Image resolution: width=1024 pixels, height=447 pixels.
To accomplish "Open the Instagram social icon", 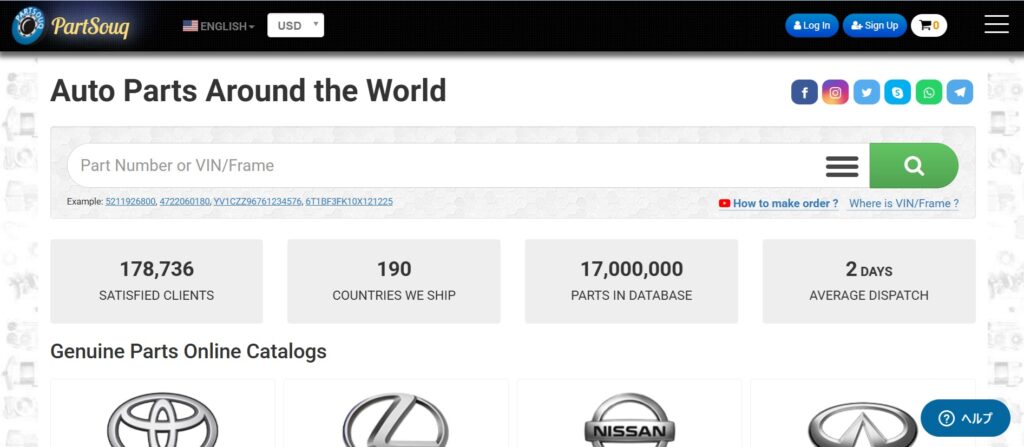I will (x=835, y=92).
